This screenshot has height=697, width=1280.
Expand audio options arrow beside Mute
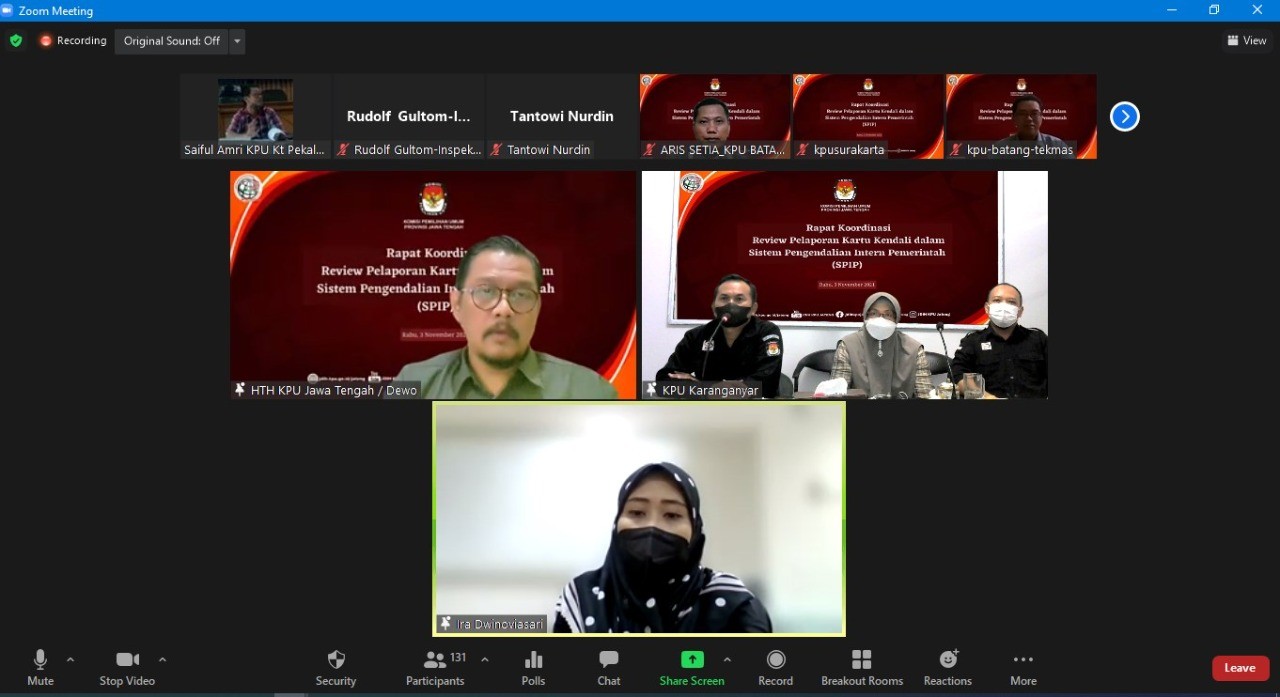click(70, 660)
